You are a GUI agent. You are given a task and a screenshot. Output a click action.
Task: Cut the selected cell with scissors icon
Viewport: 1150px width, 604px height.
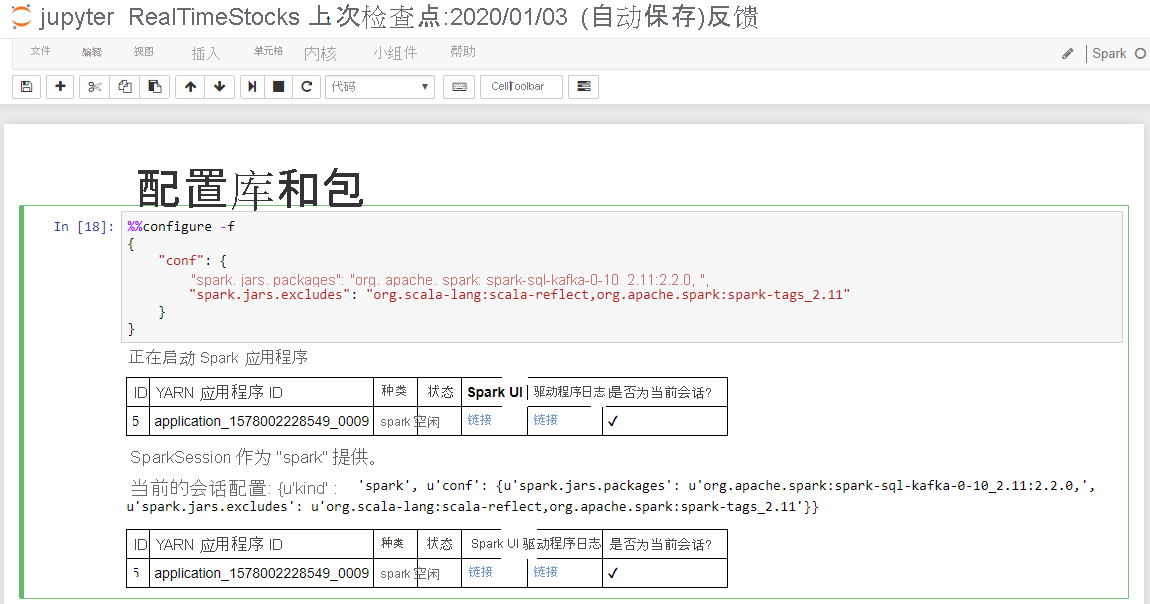point(95,86)
